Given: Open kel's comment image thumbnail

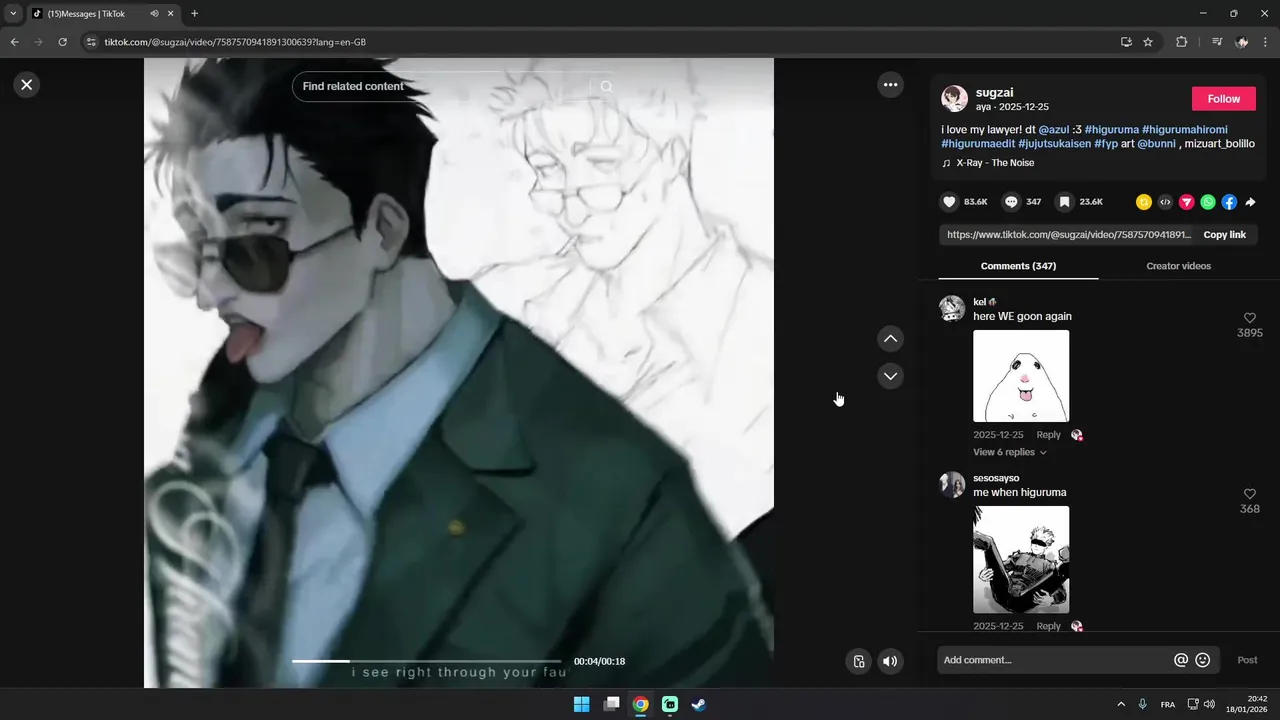Looking at the screenshot, I should coord(1021,376).
